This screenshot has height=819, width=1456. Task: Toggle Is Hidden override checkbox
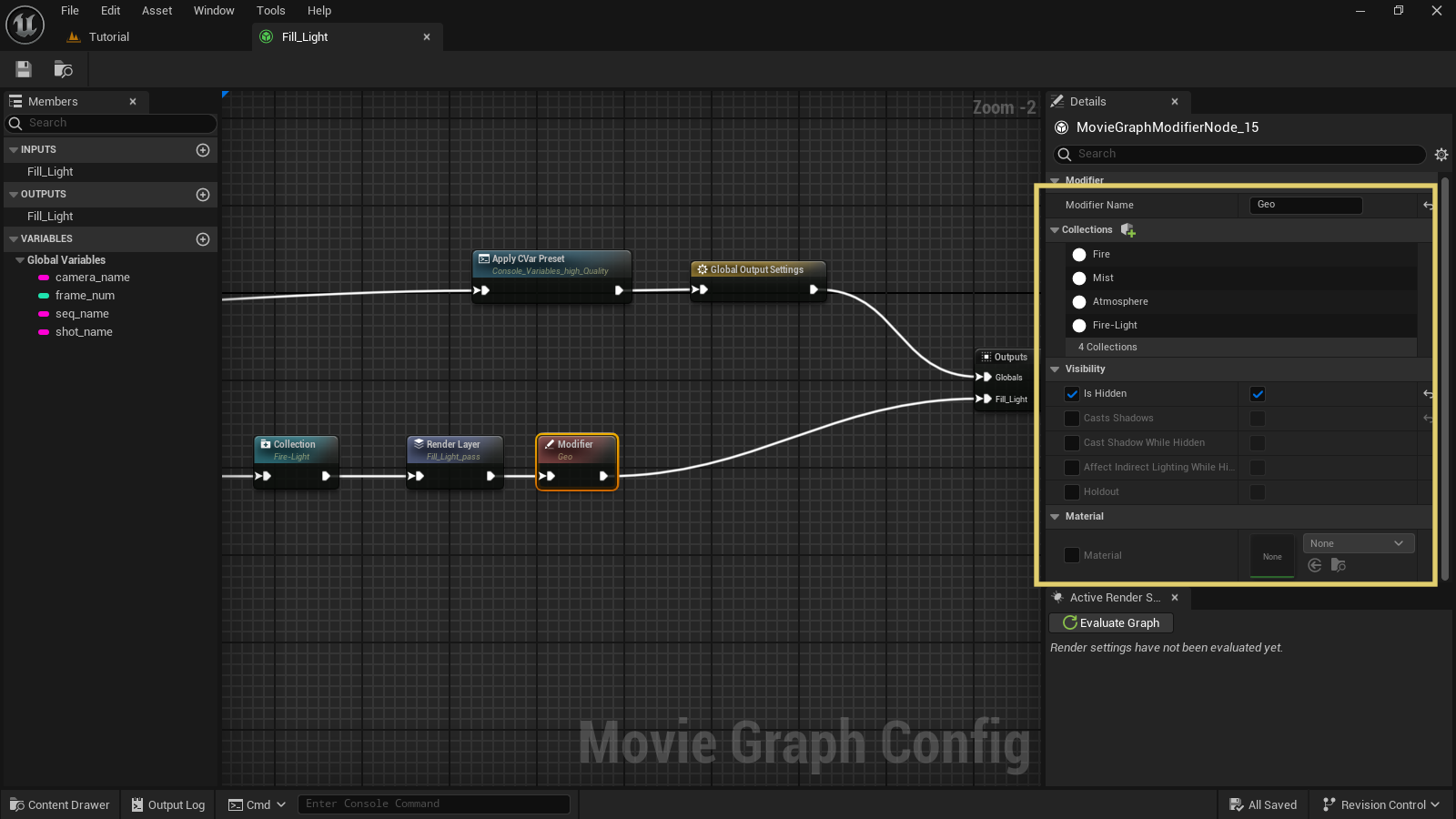coord(1072,394)
